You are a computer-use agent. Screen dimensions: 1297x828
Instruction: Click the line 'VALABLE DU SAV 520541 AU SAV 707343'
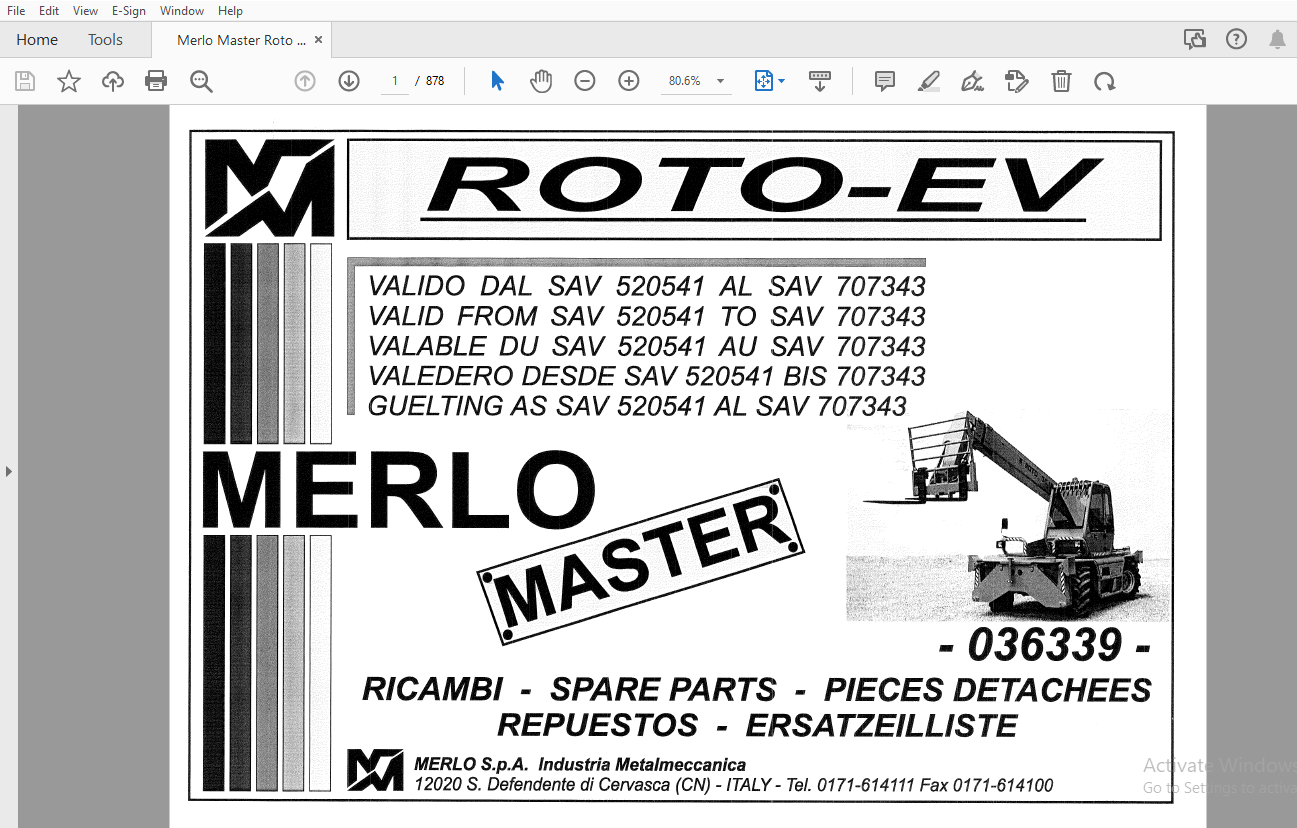647,346
